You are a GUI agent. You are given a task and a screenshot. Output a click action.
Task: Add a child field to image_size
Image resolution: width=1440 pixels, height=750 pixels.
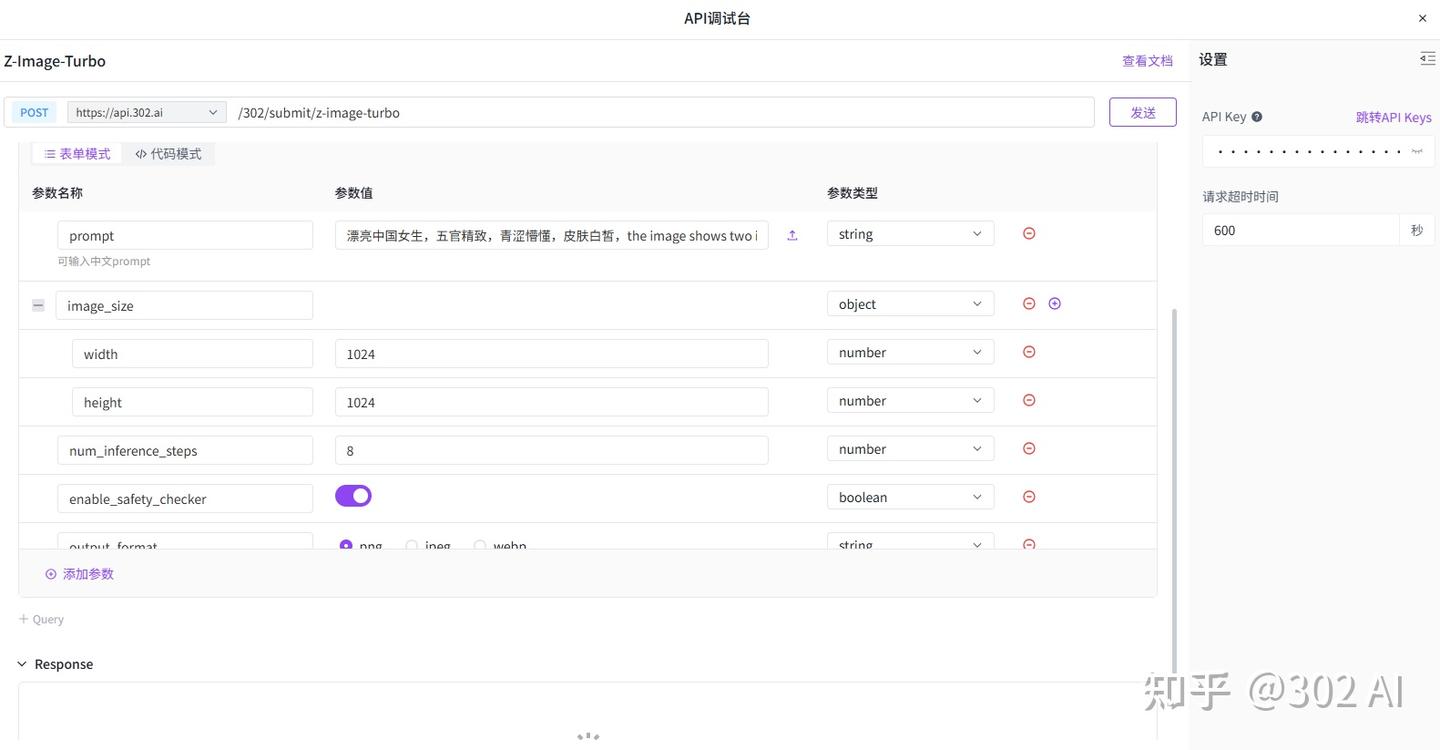[1055, 303]
